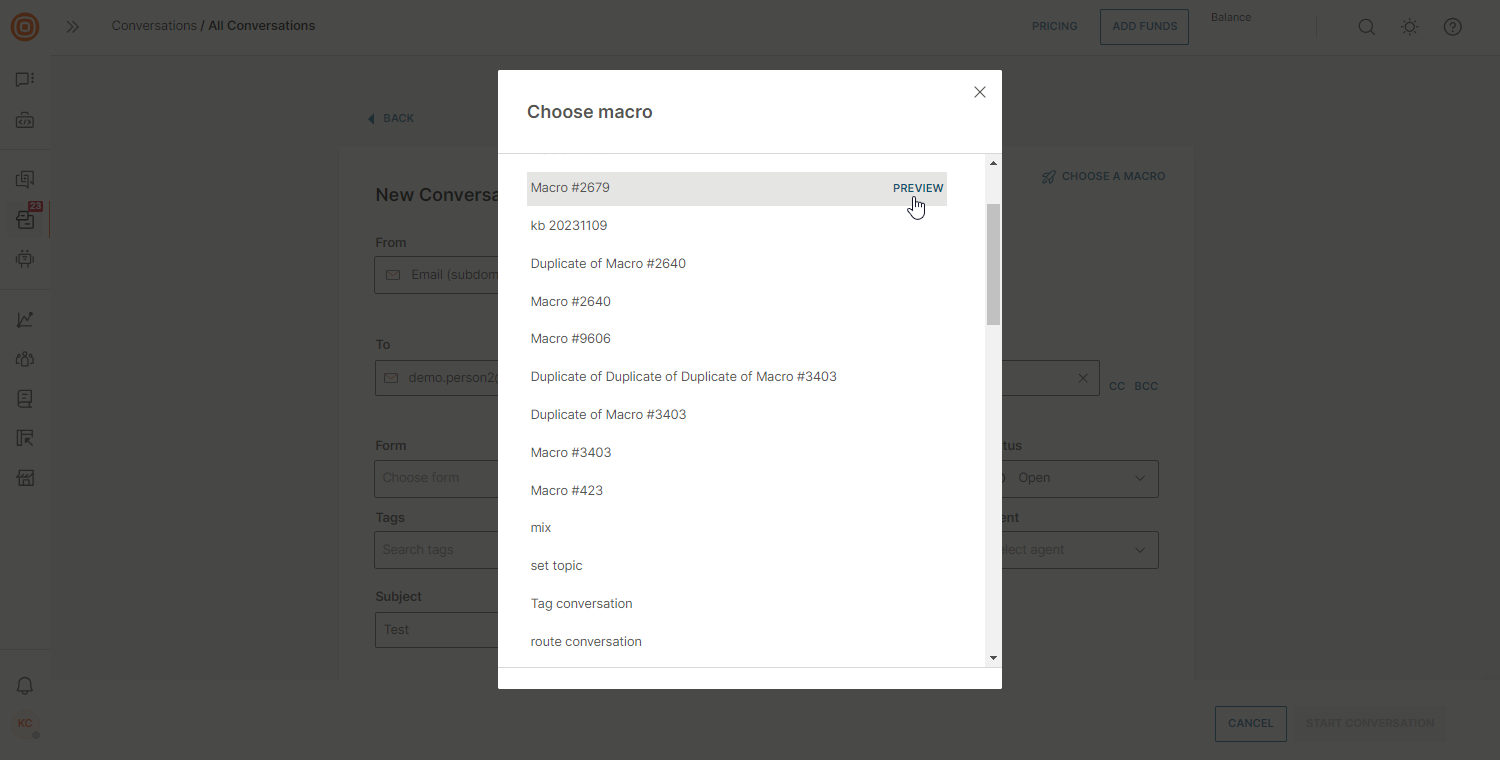Open the catalog book sidebar icon

click(x=25, y=399)
